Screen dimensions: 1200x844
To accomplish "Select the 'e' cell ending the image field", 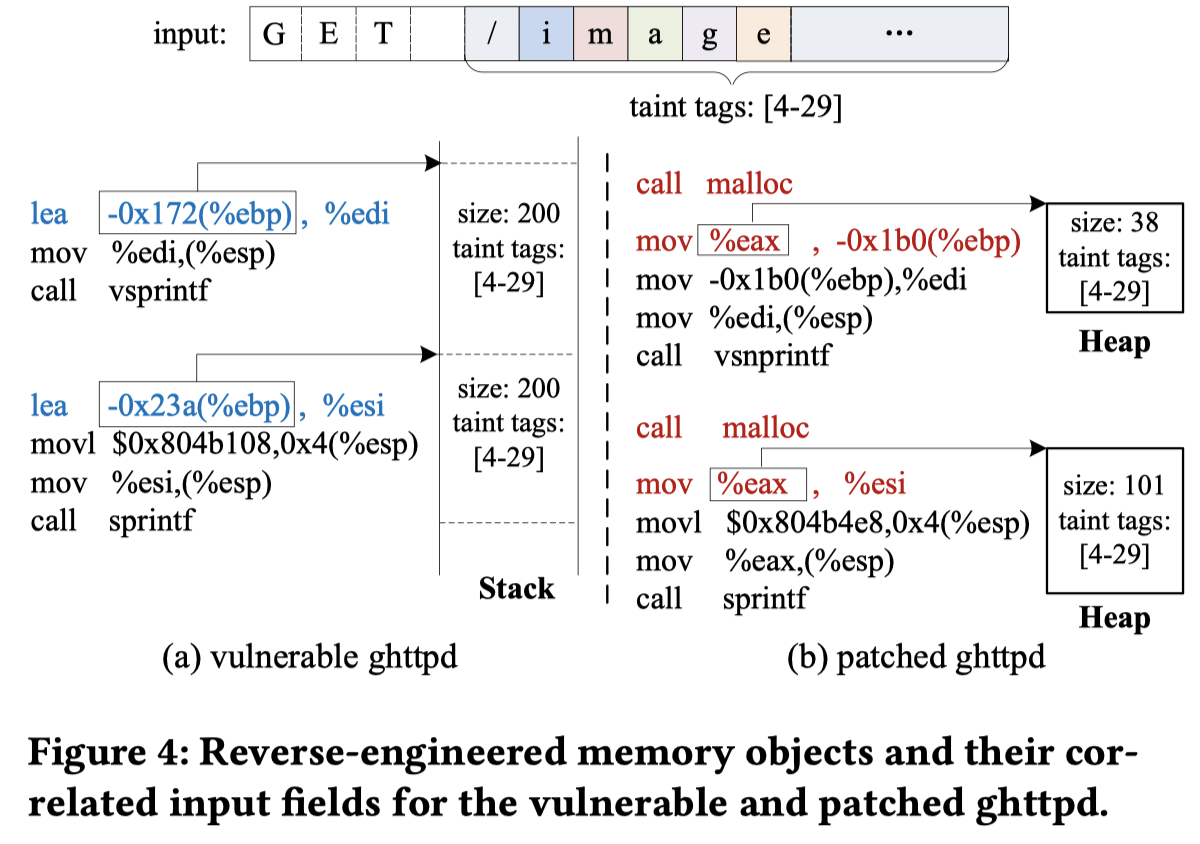I will pyautogui.click(x=763, y=32).
